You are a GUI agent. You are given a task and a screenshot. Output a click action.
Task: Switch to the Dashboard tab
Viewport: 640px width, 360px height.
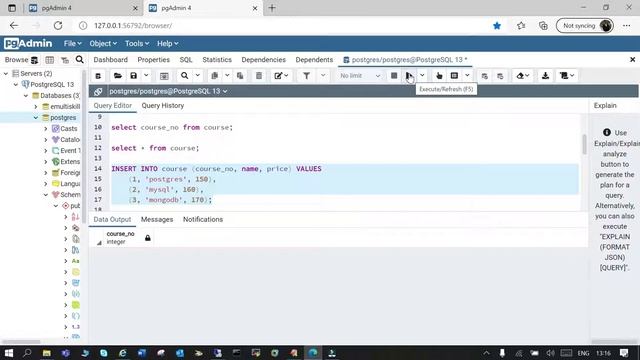(111, 60)
